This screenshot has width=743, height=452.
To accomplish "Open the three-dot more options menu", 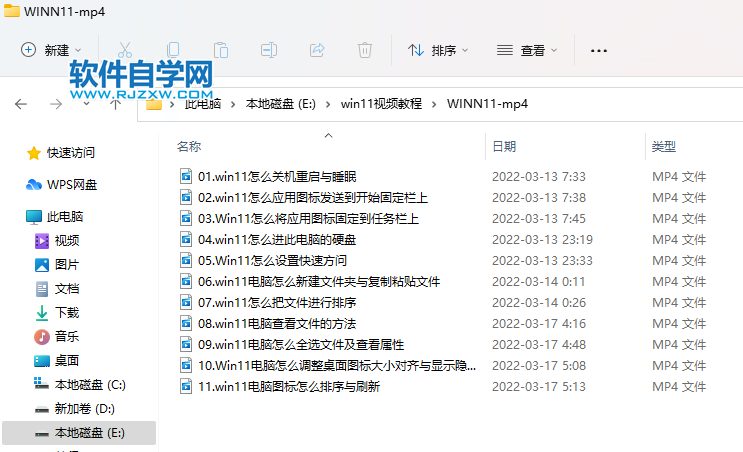I will tap(599, 50).
